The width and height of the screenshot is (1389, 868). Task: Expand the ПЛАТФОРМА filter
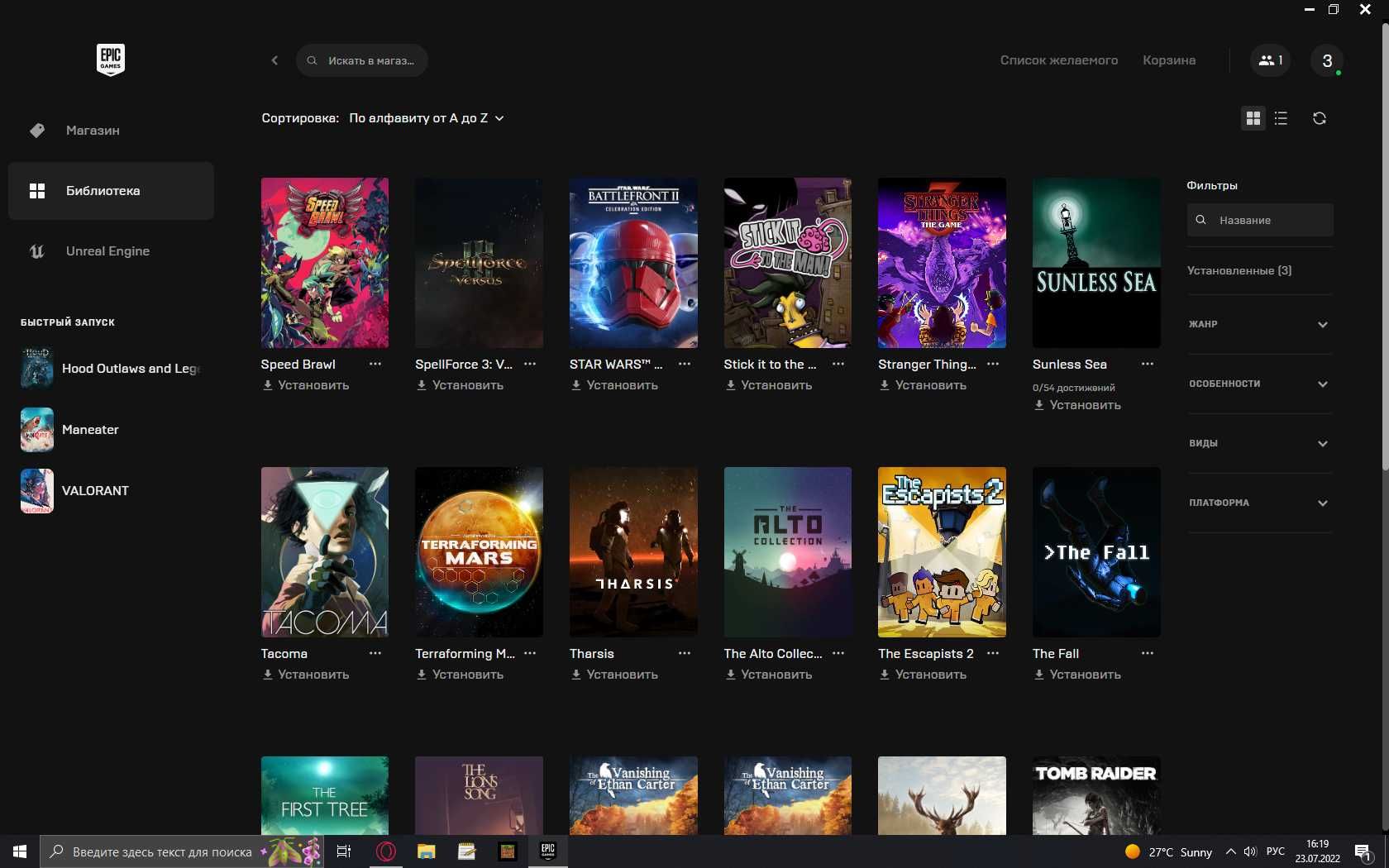click(x=1259, y=503)
